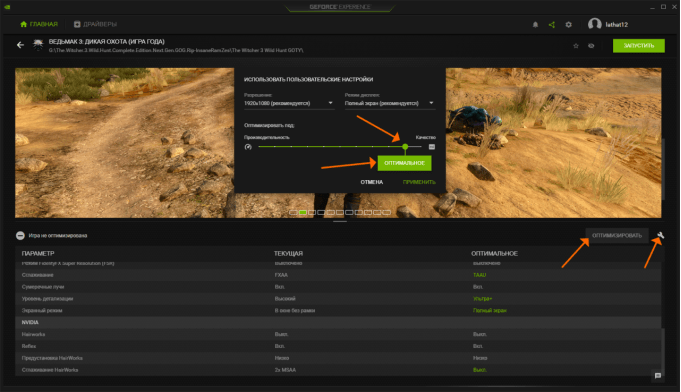Click the Оптимальное column header
This screenshot has height=392, width=681.
pyautogui.click(x=494, y=254)
